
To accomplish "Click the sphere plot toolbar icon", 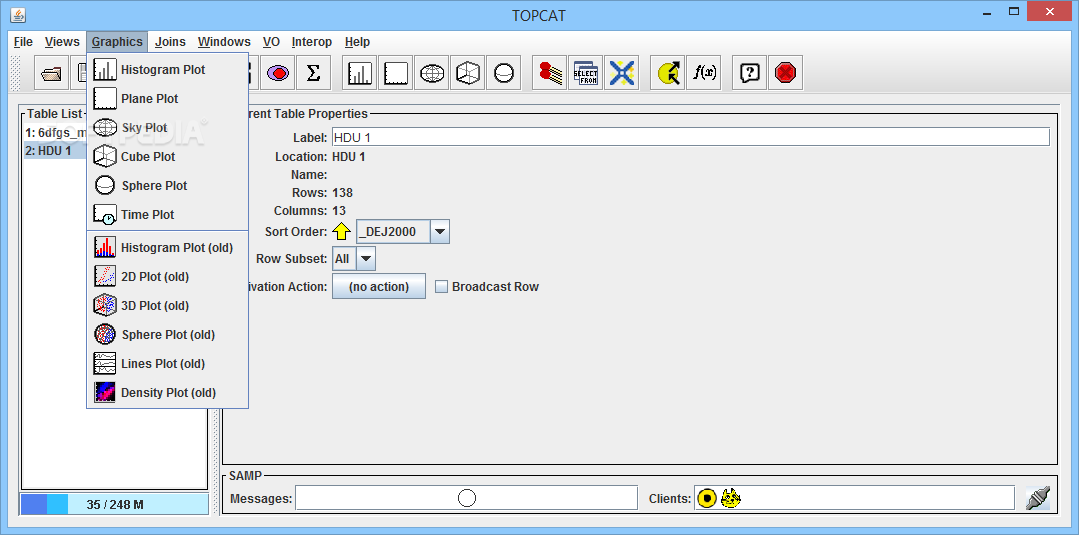I will pyautogui.click(x=503, y=73).
